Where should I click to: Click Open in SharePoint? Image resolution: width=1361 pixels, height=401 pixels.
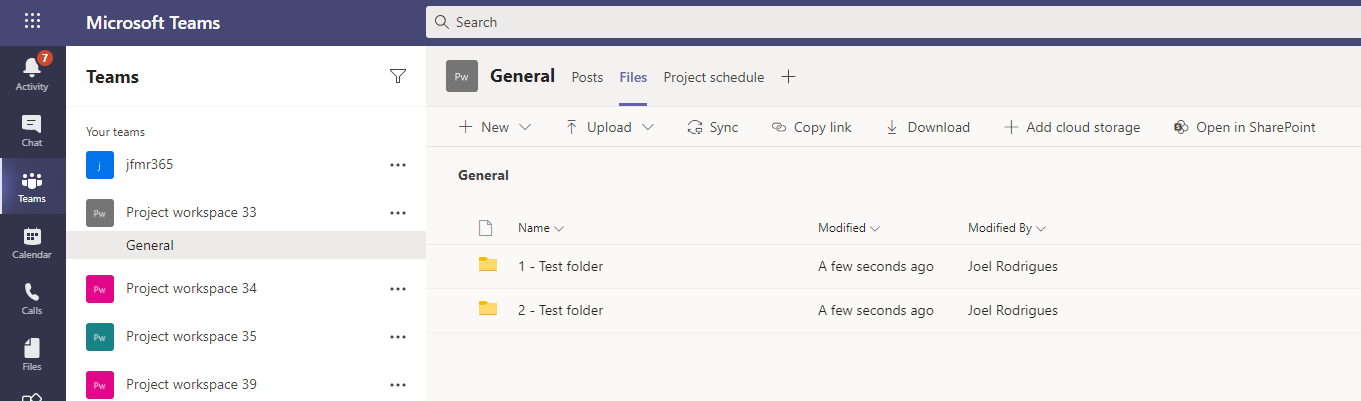pyautogui.click(x=1244, y=127)
